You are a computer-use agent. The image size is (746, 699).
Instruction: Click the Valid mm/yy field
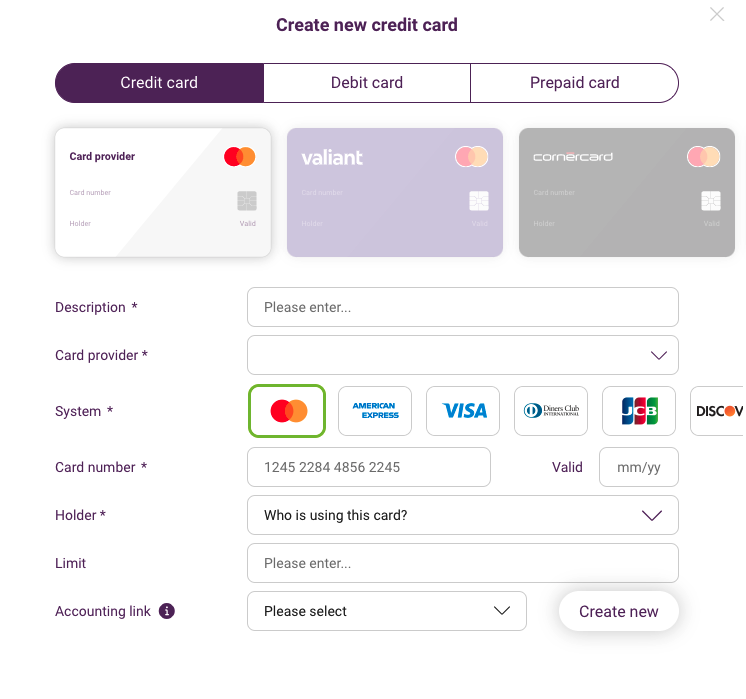click(638, 467)
